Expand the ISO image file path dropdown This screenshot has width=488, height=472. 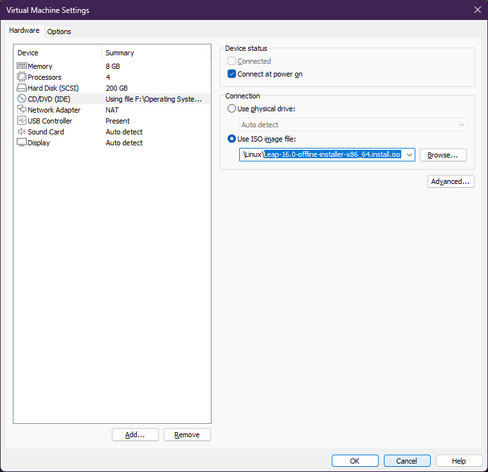click(x=409, y=155)
